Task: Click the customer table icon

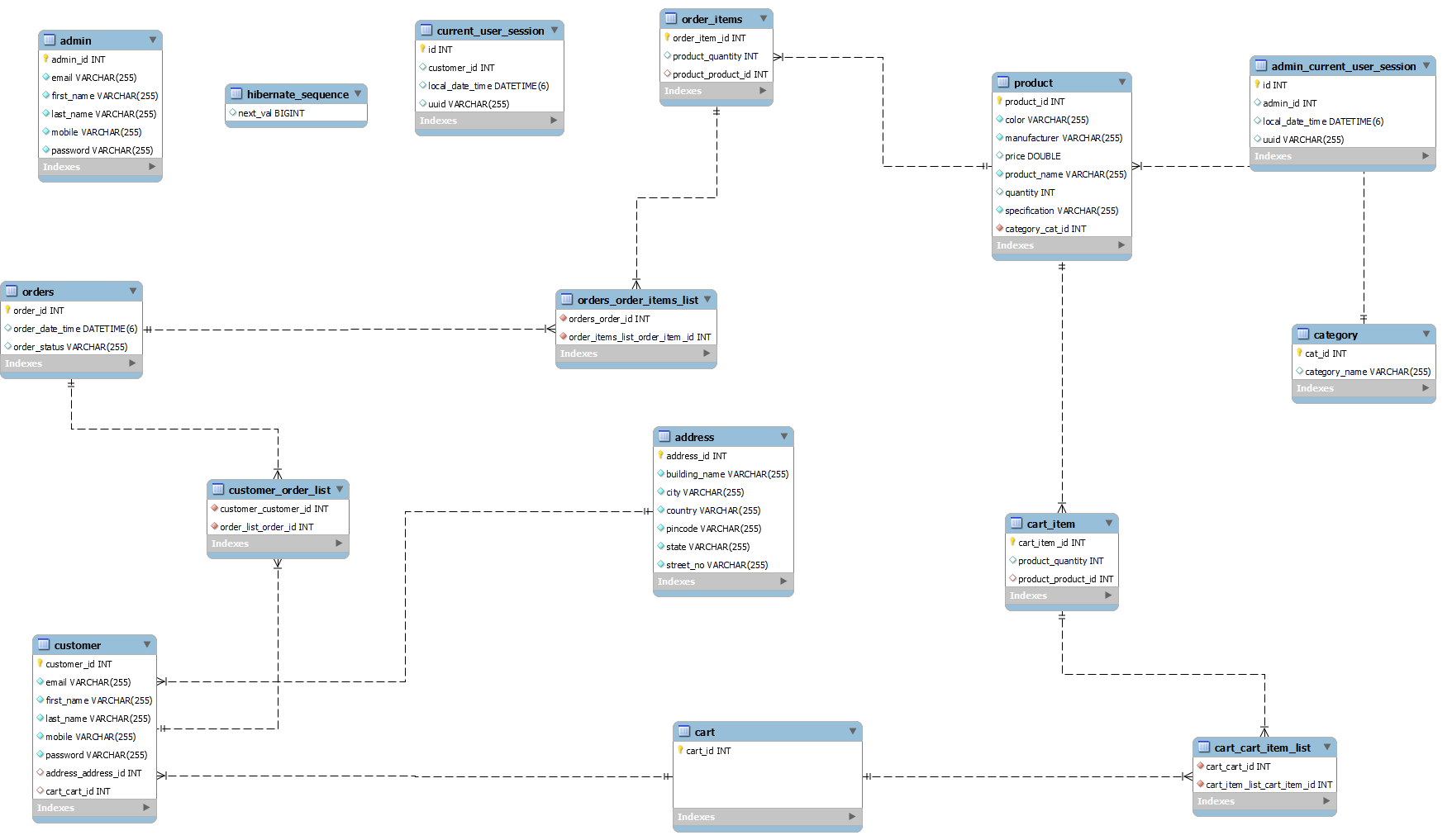Action: (44, 644)
